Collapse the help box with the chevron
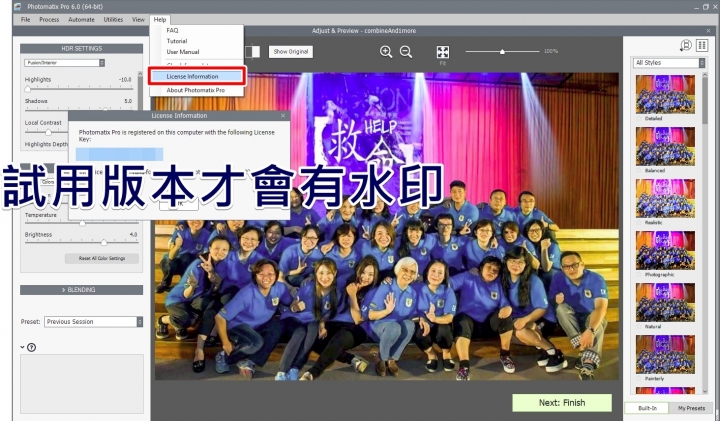The width and height of the screenshot is (720, 421). tap(22, 347)
